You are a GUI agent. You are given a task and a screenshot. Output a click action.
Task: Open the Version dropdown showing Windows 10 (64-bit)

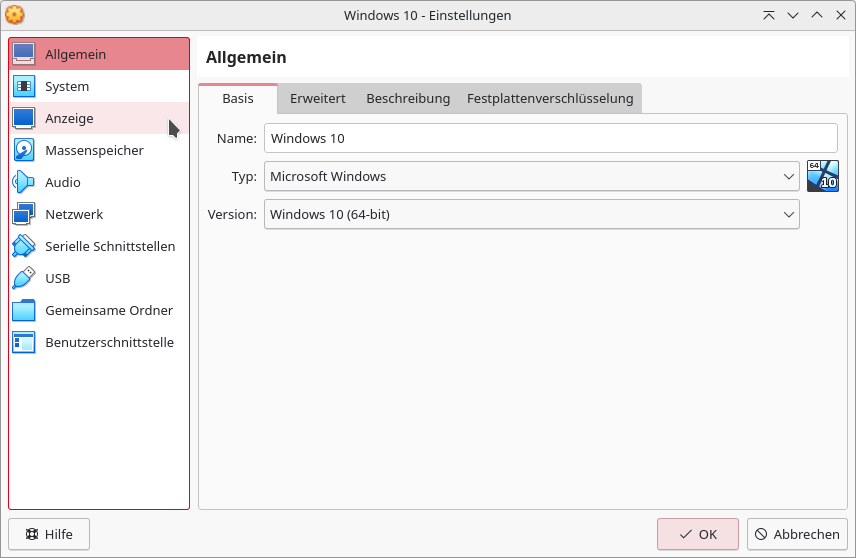pyautogui.click(x=532, y=215)
